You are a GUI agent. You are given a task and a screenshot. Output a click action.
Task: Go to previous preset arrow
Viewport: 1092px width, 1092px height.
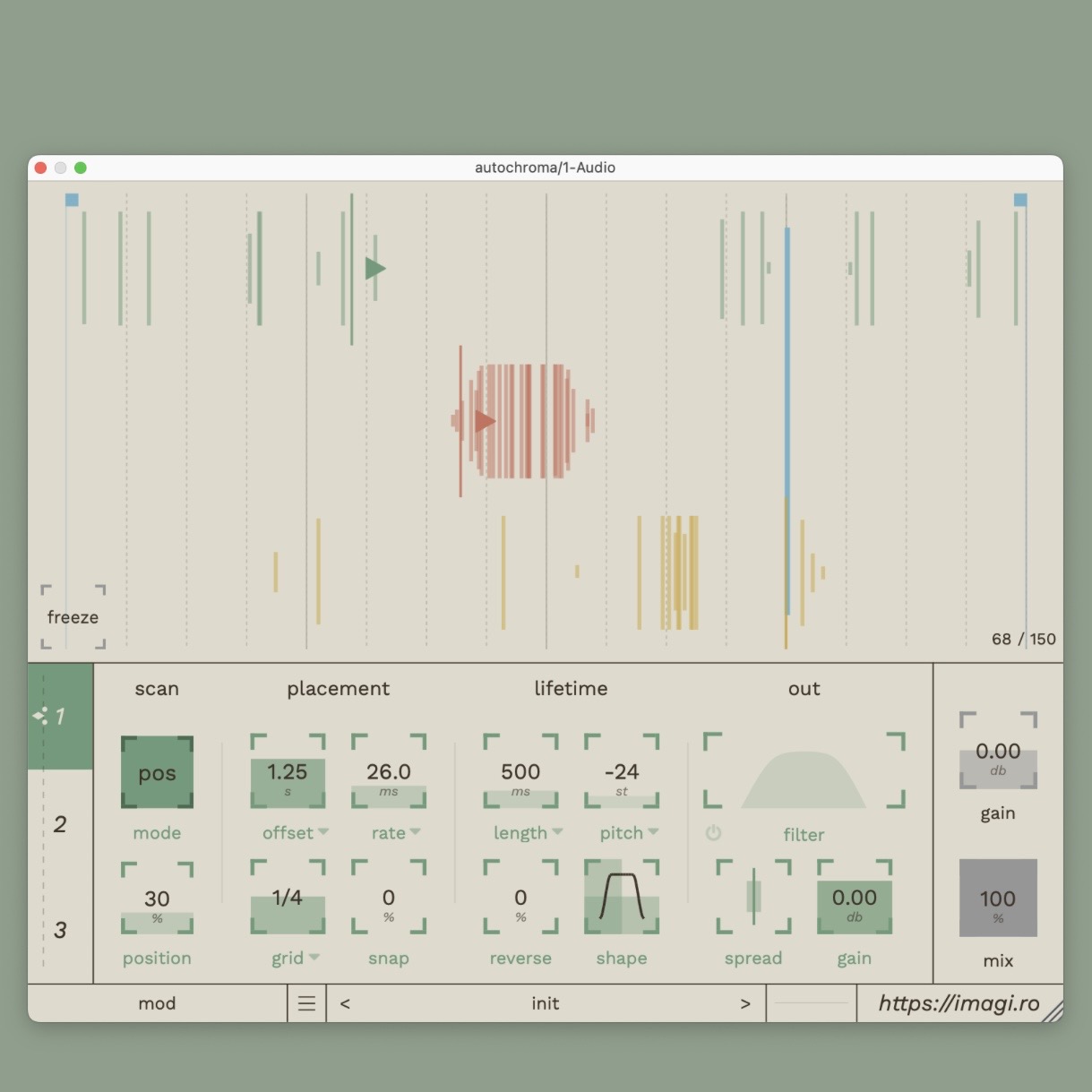tap(345, 1003)
